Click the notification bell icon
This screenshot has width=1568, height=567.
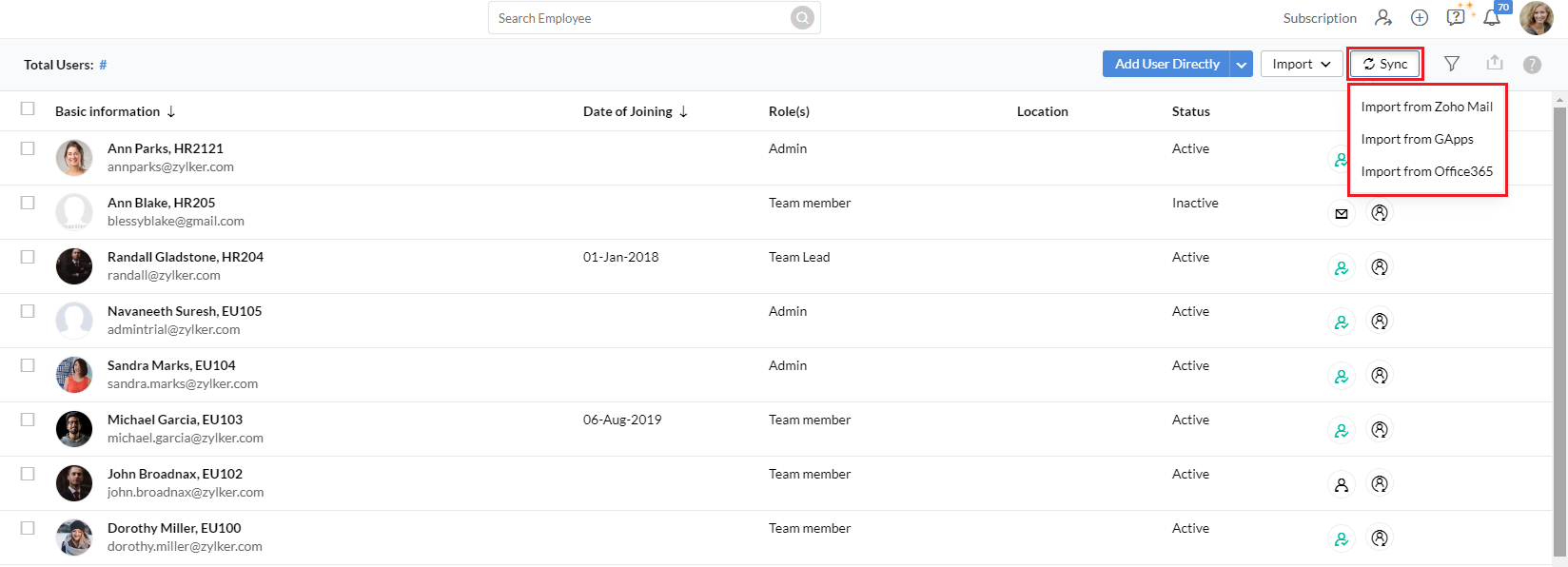pyautogui.click(x=1492, y=17)
